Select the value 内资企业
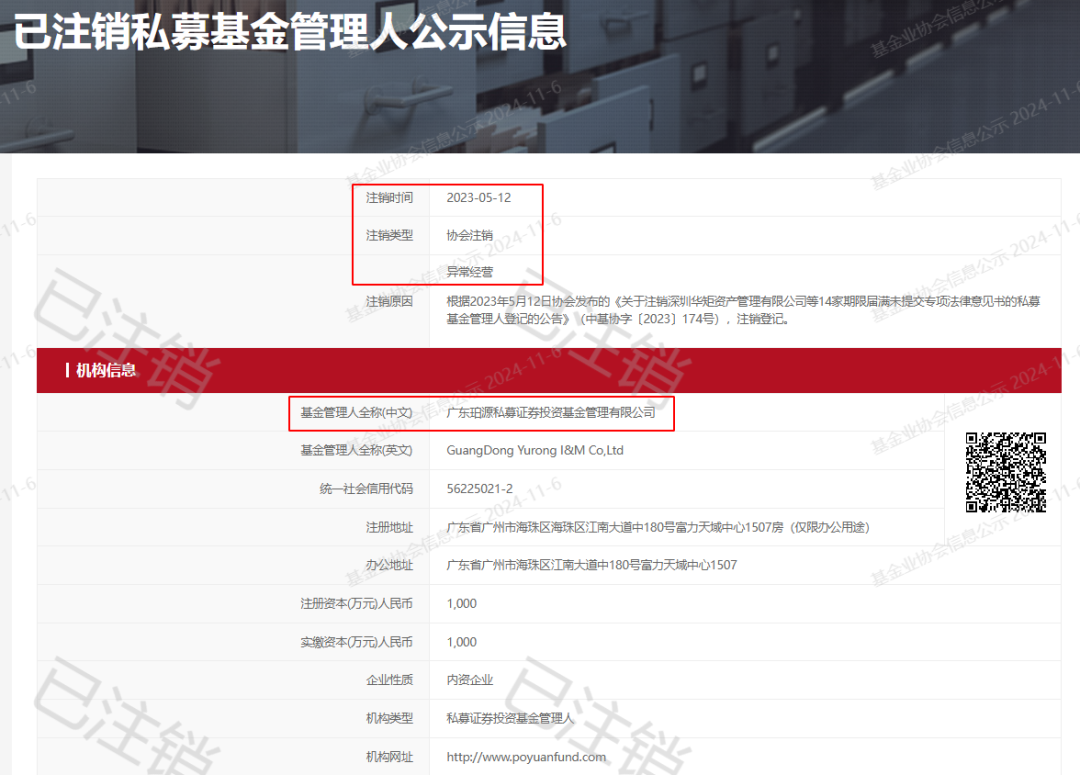Screen dimensions: 1080x775 click(x=470, y=680)
